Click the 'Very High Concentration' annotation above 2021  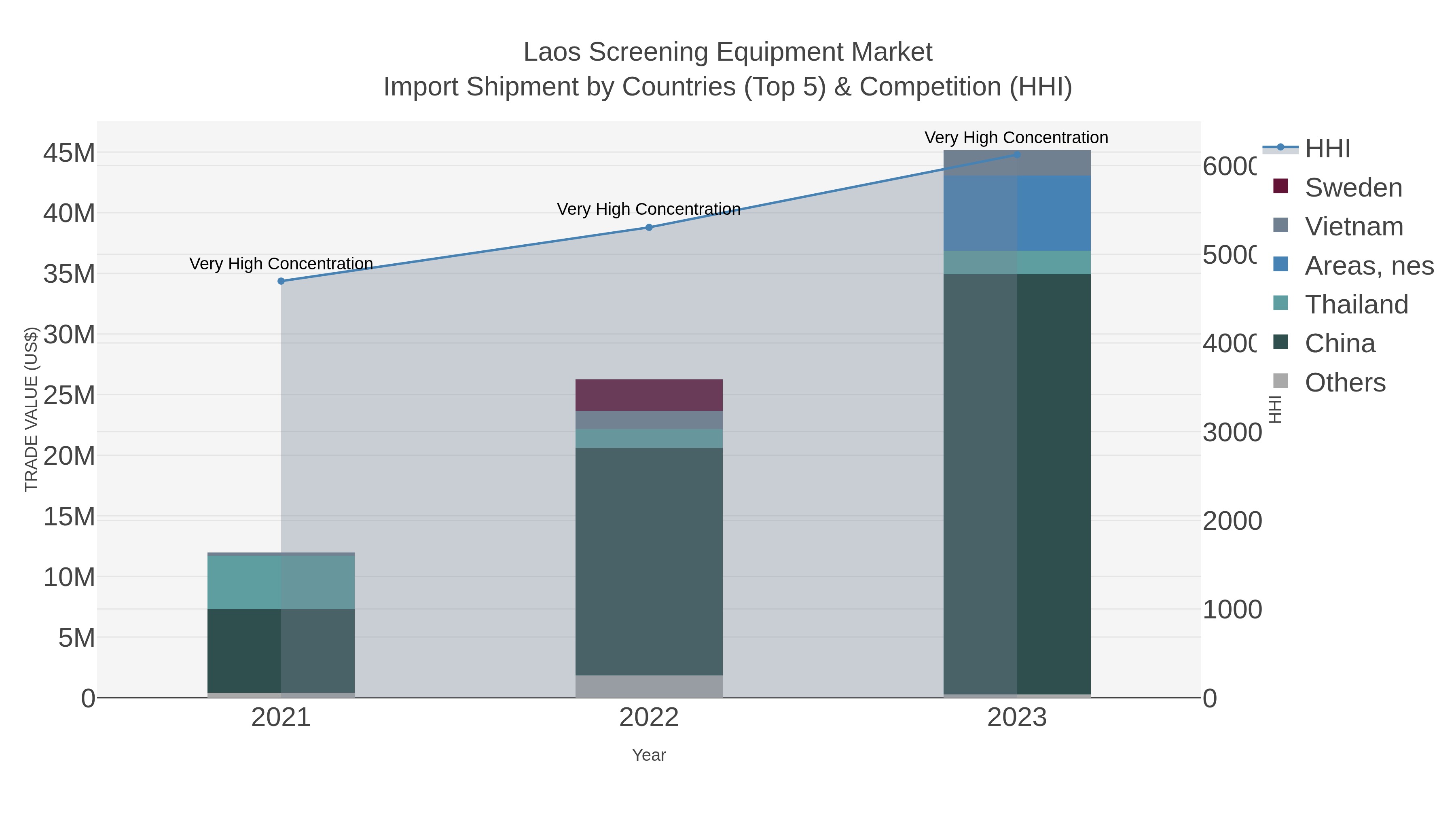[281, 264]
